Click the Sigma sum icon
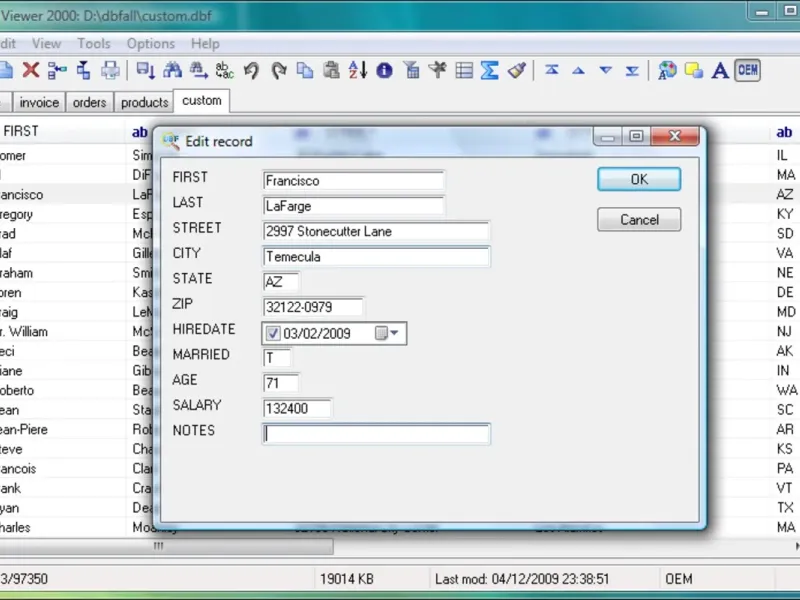This screenshot has height=600, width=800. [x=489, y=70]
